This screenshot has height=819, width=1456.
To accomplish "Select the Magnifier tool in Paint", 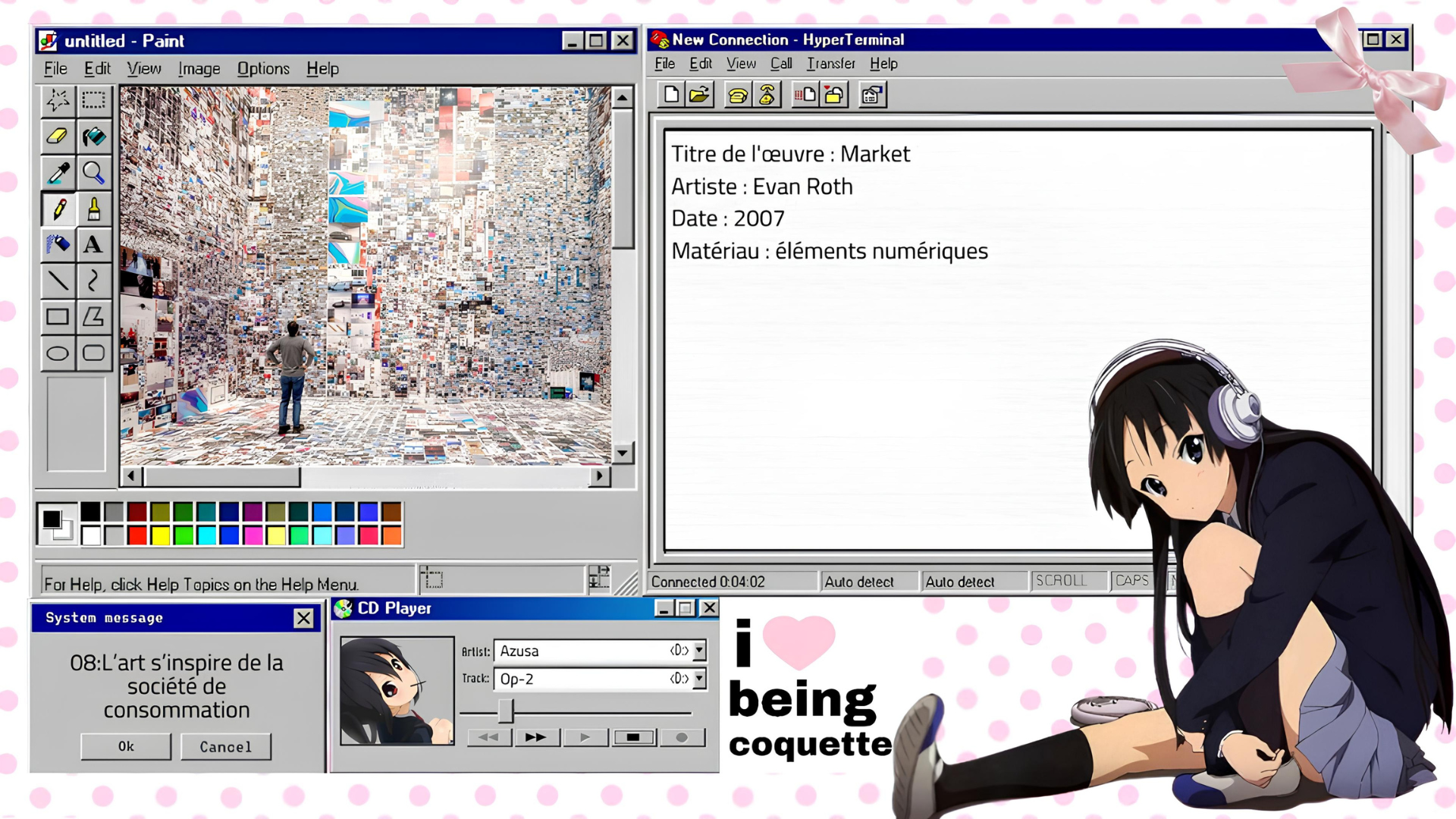I will (93, 173).
